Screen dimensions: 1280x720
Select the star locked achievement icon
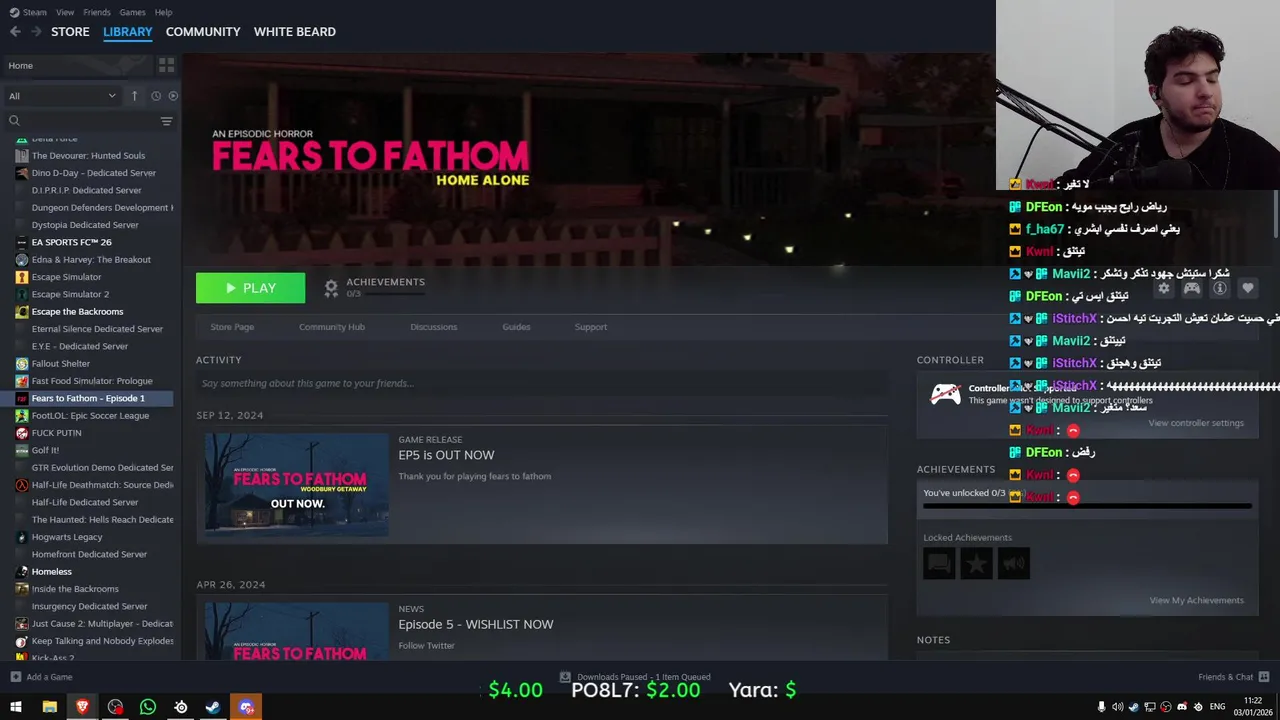pyautogui.click(x=976, y=564)
